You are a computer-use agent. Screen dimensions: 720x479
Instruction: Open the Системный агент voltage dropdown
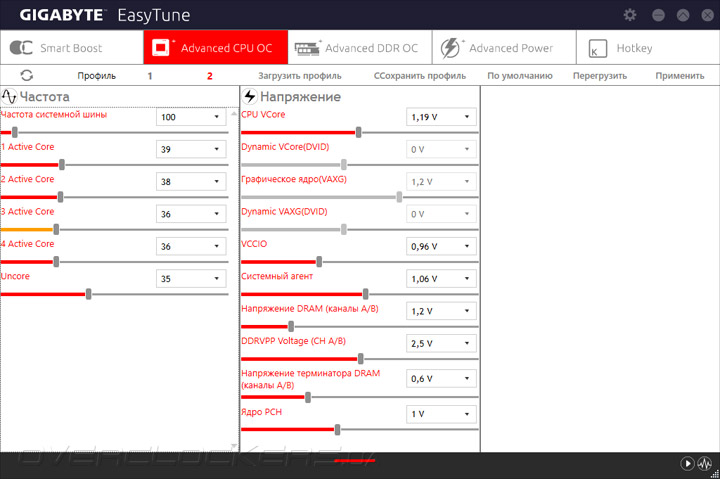tap(441, 279)
